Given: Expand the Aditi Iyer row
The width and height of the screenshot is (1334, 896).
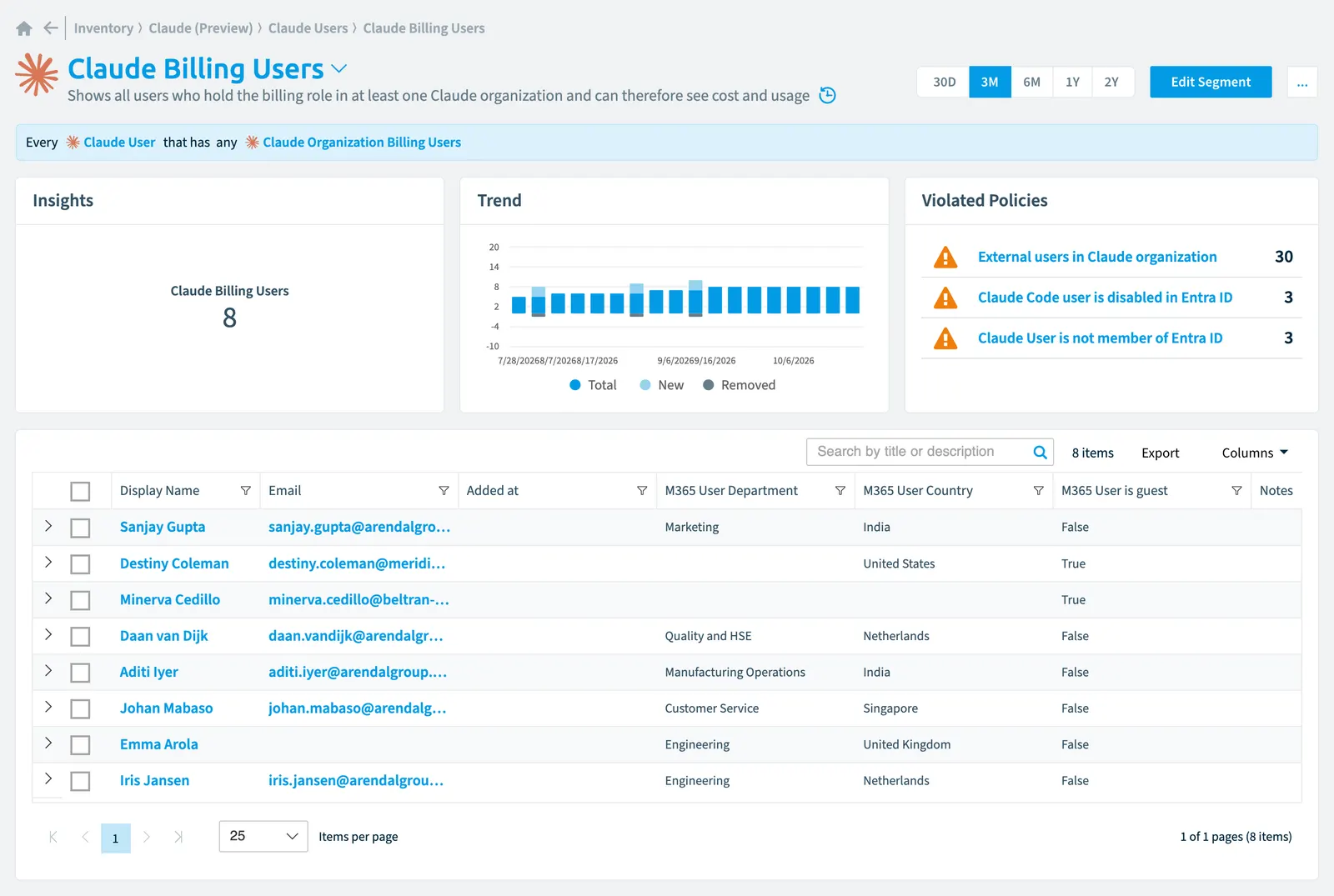Looking at the screenshot, I should coord(48,670).
